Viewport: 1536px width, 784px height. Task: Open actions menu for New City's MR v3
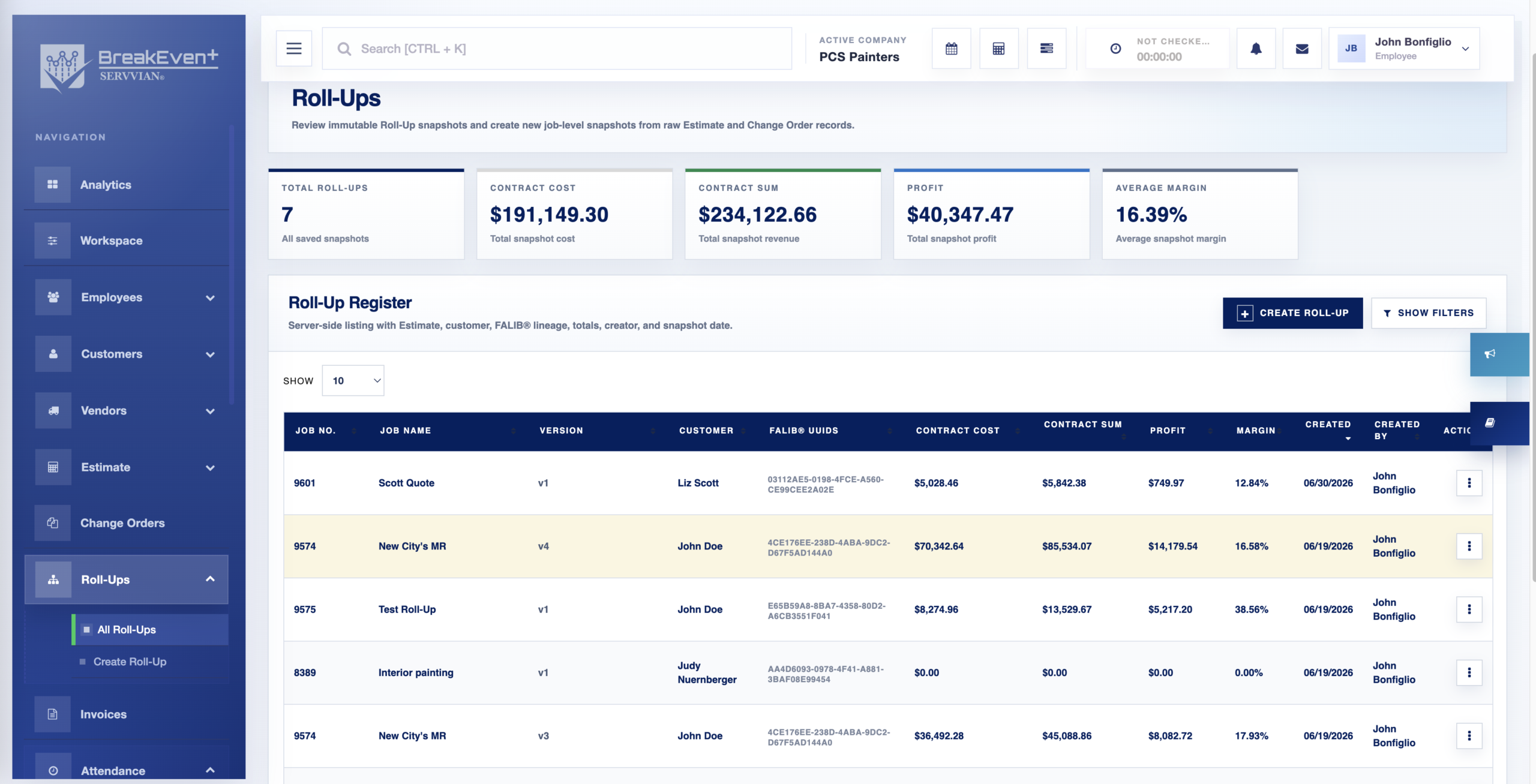pyautogui.click(x=1469, y=736)
